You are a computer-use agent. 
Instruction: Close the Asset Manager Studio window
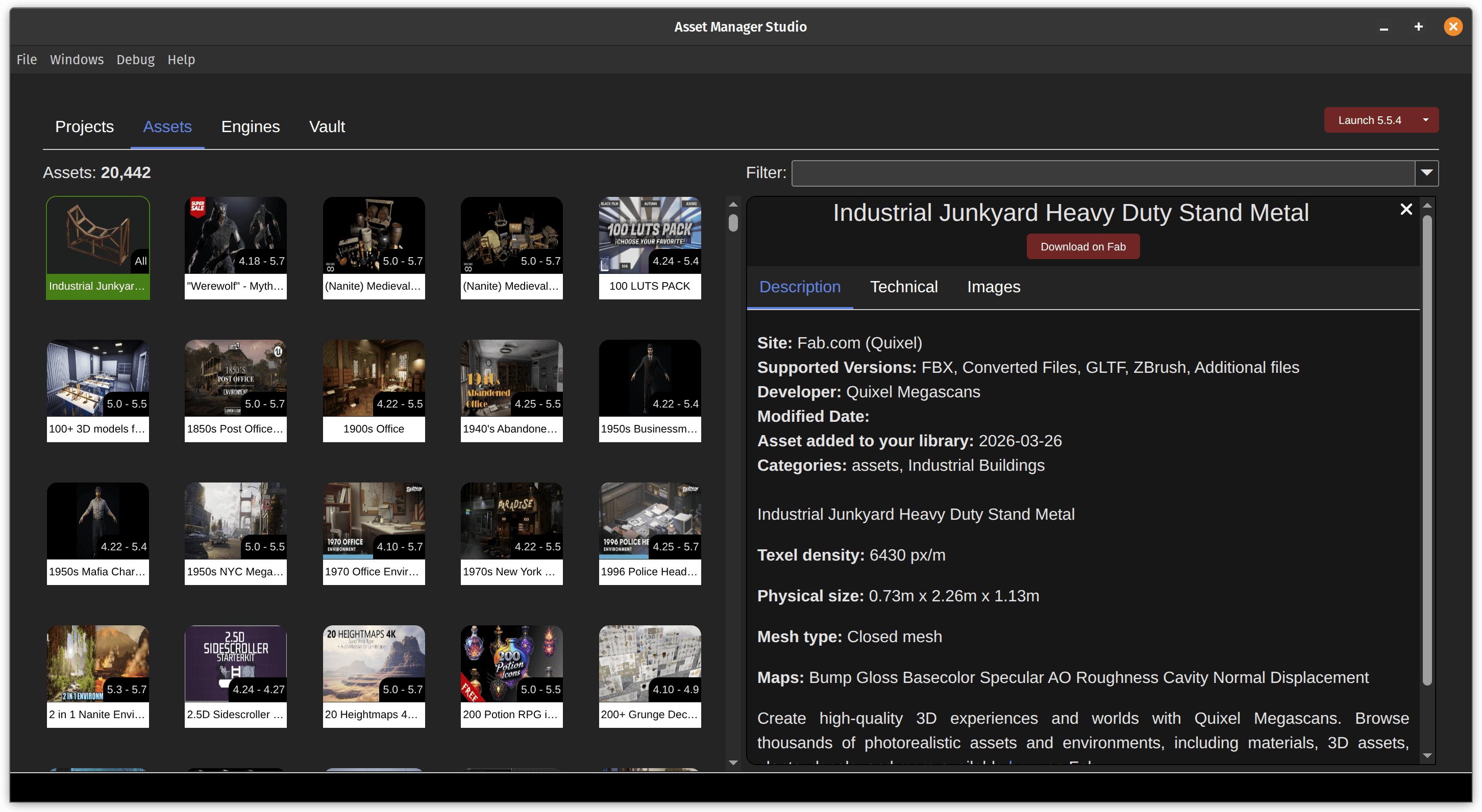click(x=1453, y=27)
